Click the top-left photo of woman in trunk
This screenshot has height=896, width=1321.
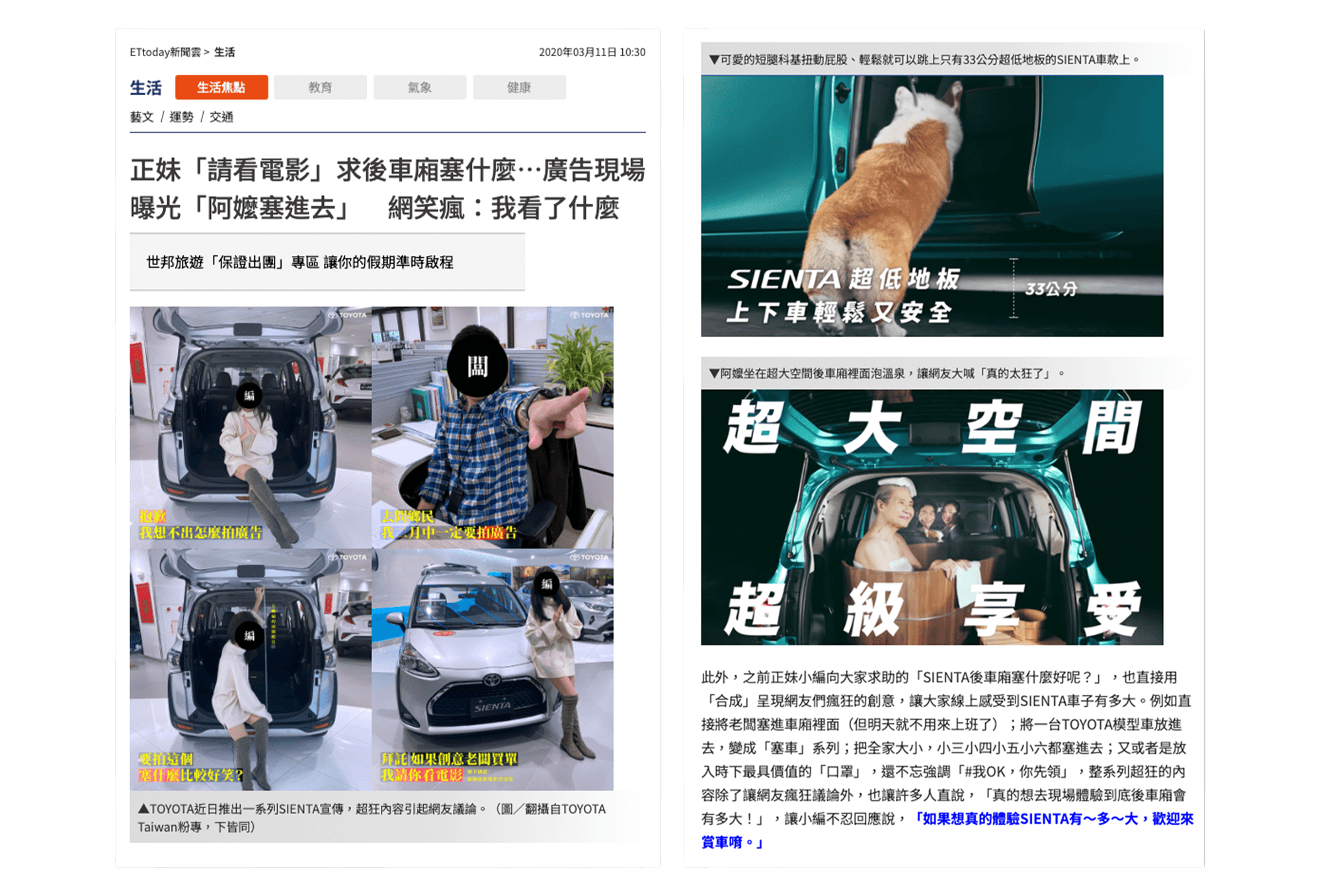251,427
